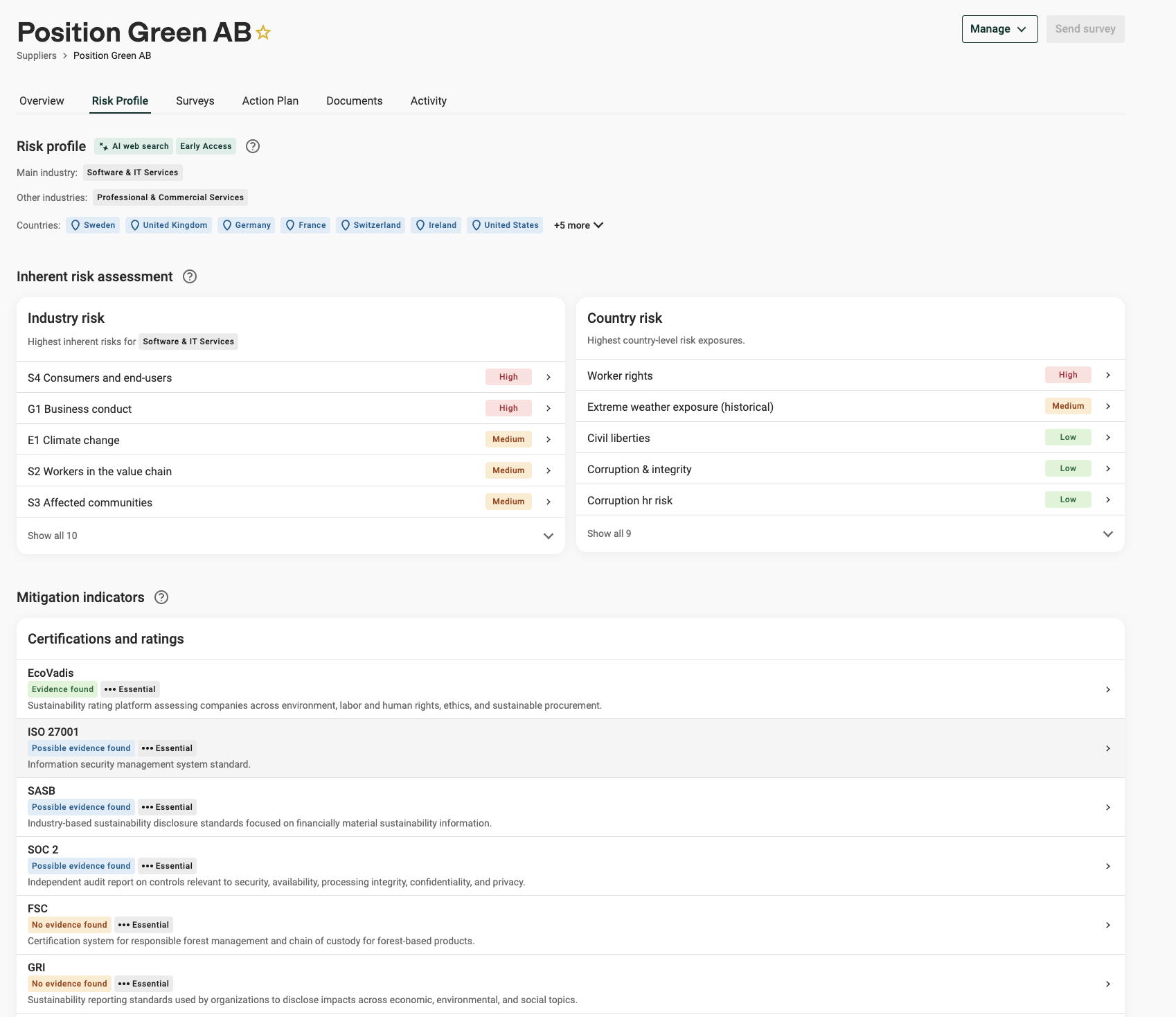Click No evidence found badge under FSC
Screen dimensions: 1176x1017
(x=69, y=925)
